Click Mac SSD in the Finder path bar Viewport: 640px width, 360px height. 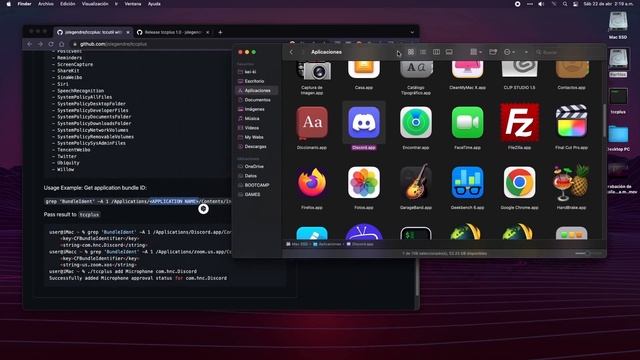(x=297, y=244)
